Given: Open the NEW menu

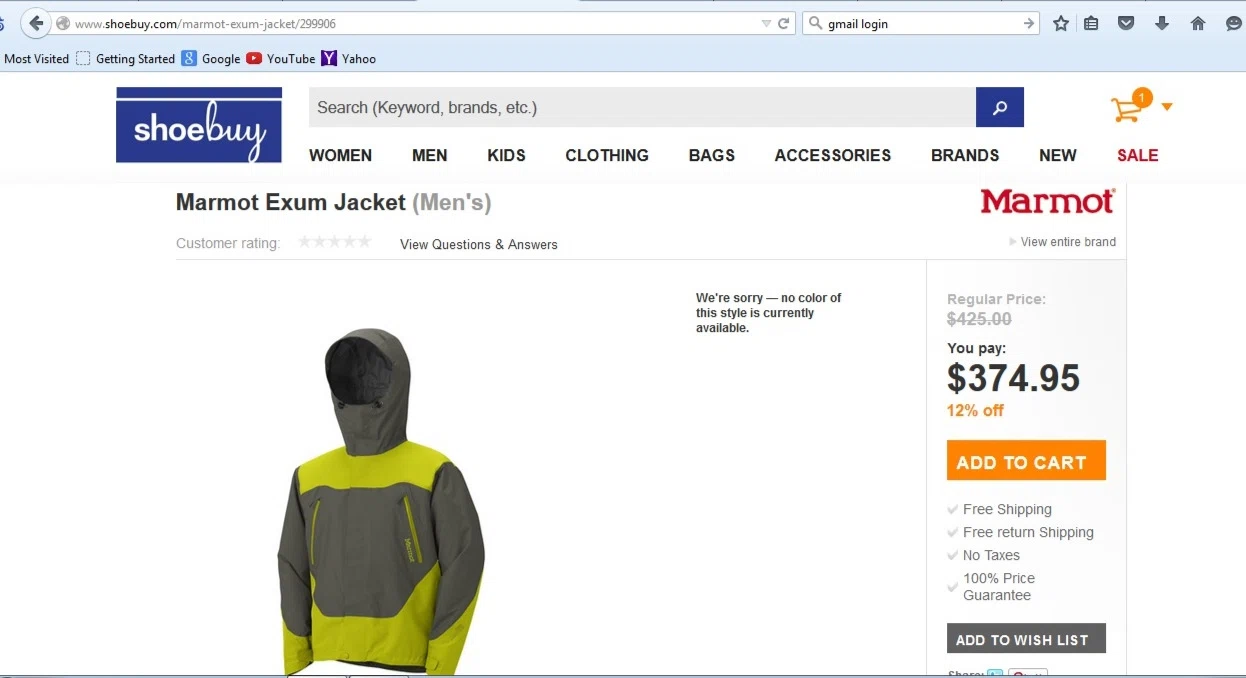Looking at the screenshot, I should [1058, 155].
